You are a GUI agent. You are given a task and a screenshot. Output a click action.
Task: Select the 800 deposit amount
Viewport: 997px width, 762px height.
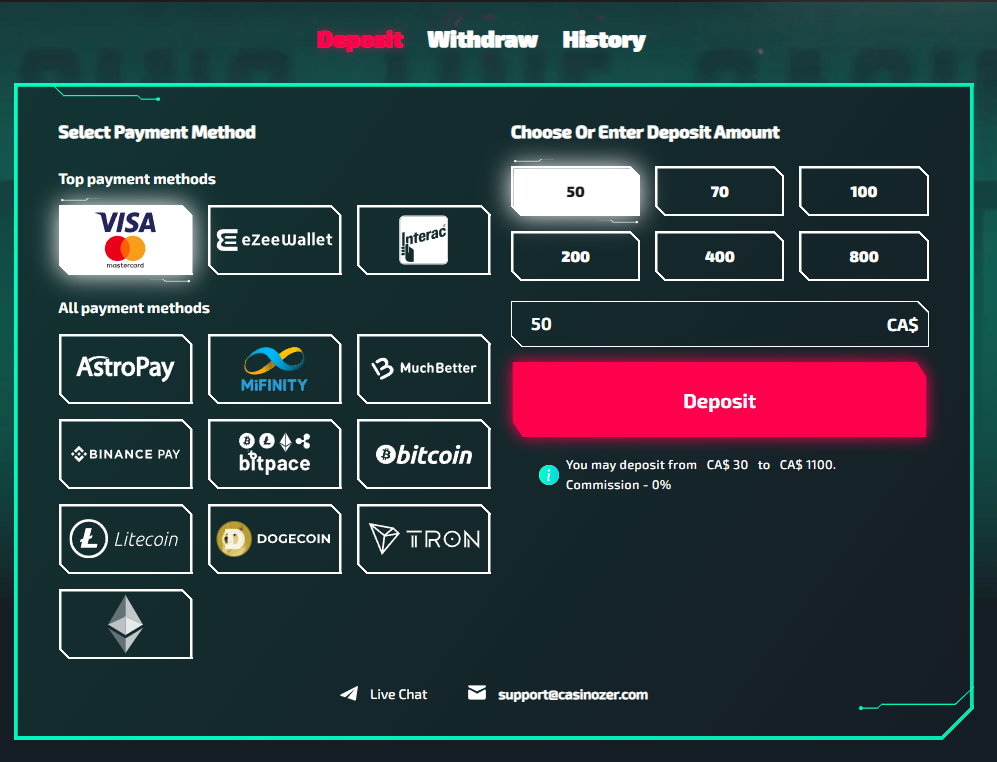863,256
